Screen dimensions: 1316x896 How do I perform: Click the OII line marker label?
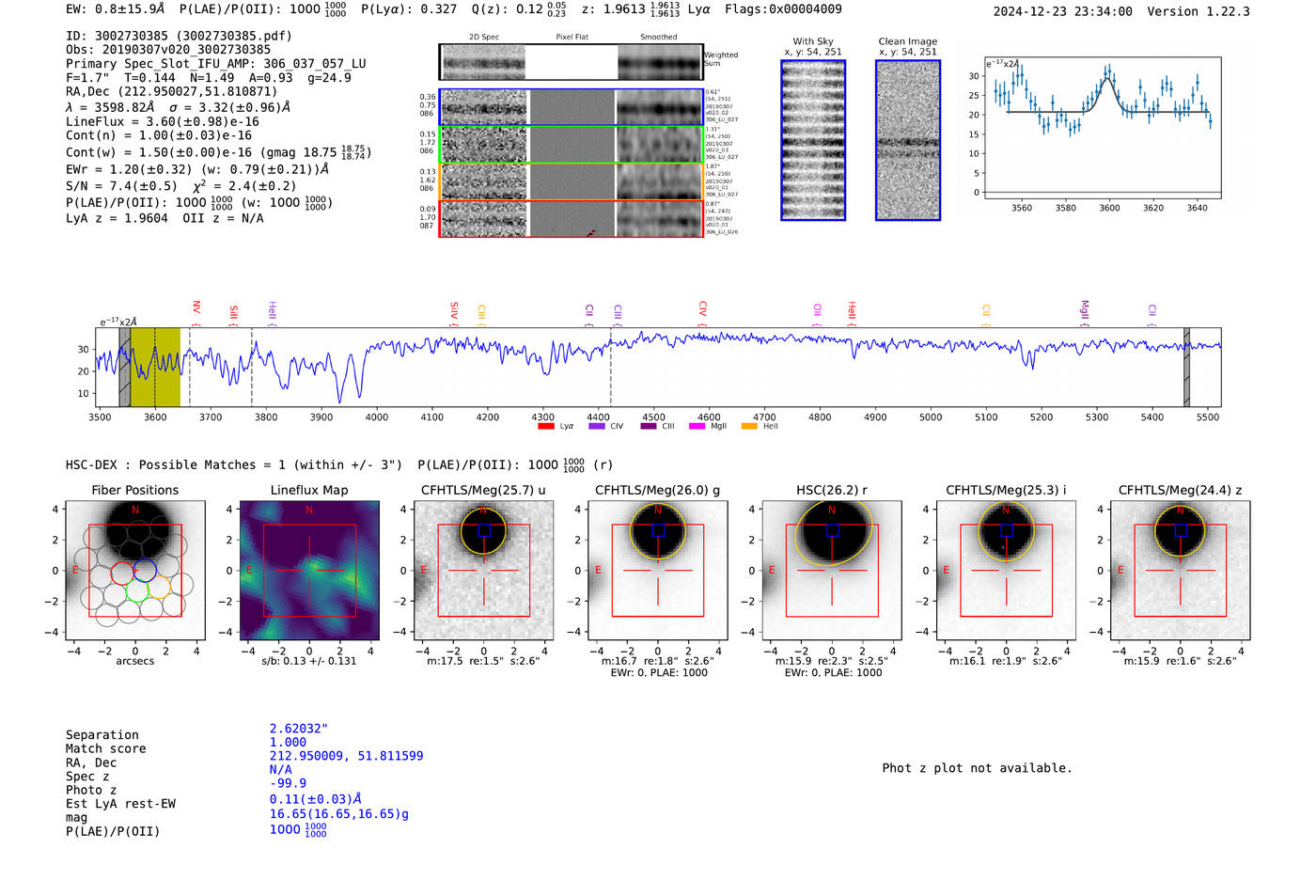pos(817,310)
